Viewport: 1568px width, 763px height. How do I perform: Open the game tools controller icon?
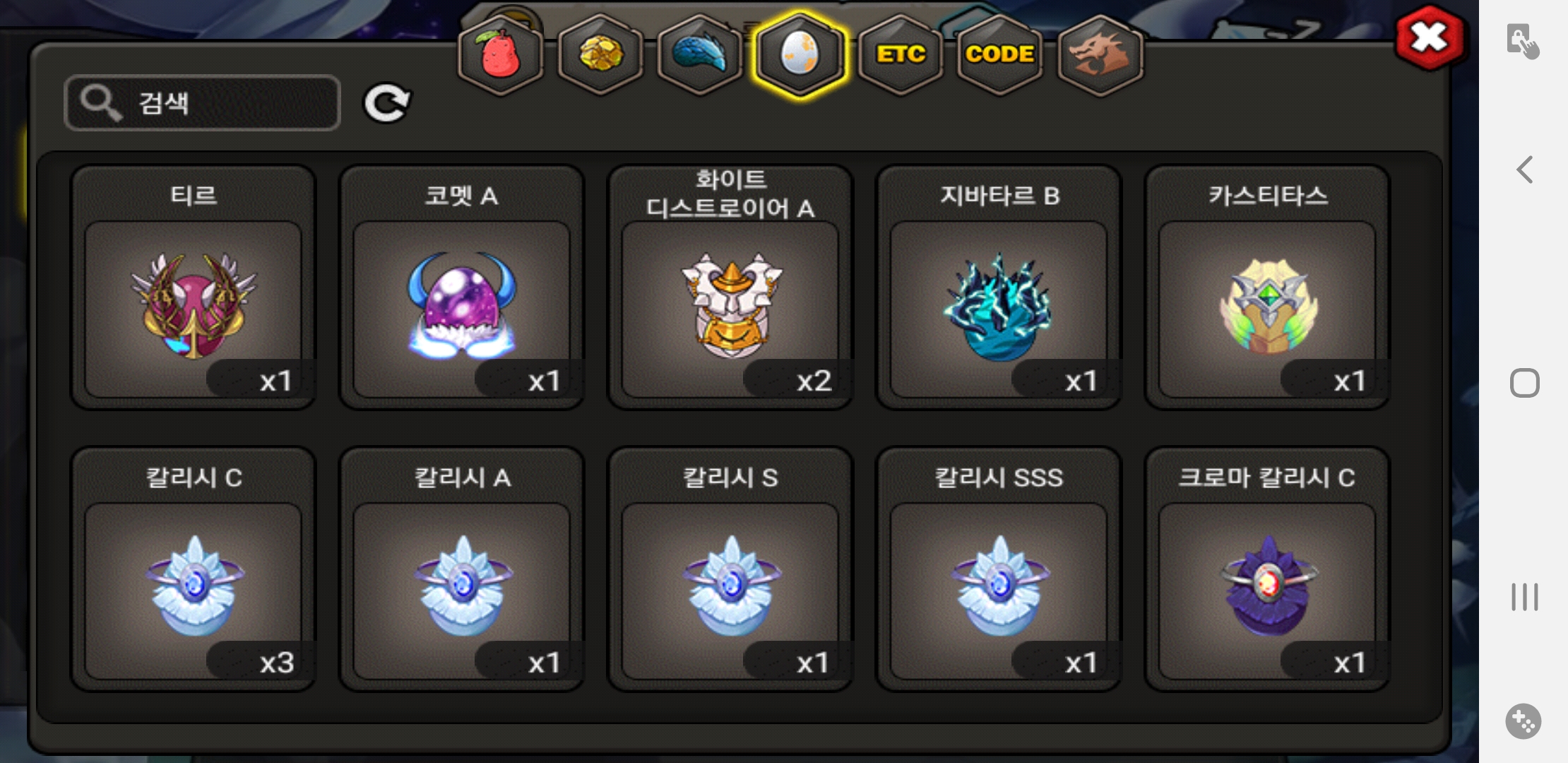1524,721
